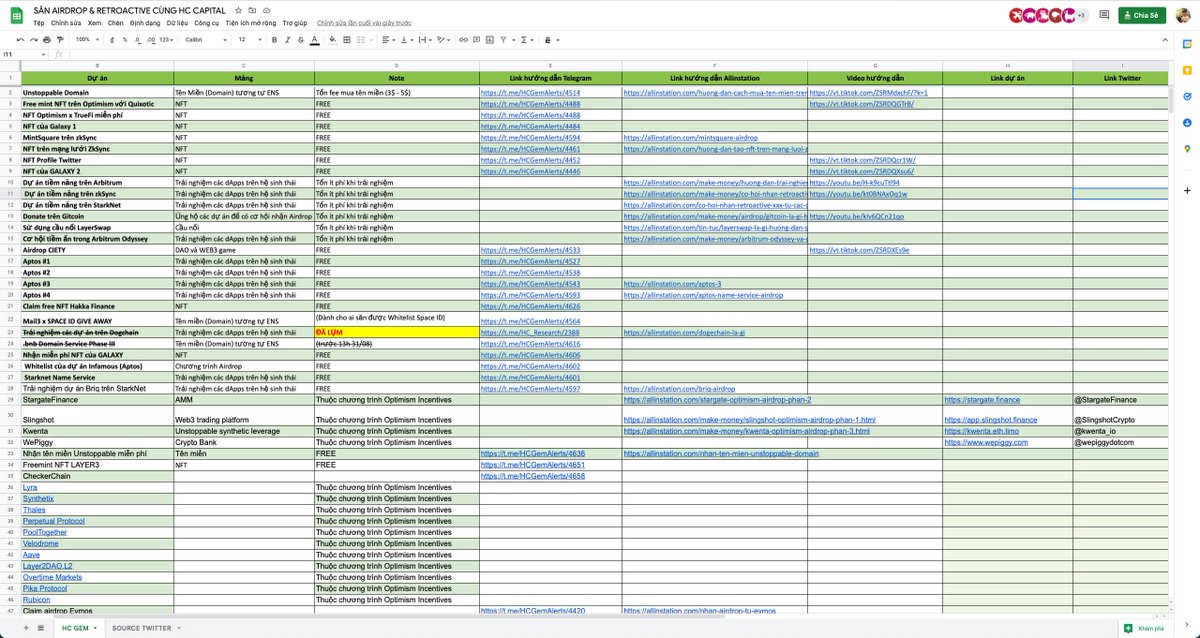Viewport: 1200px width, 638px height.
Task: Open the functions (Σ) dropdown
Action: pos(526,40)
